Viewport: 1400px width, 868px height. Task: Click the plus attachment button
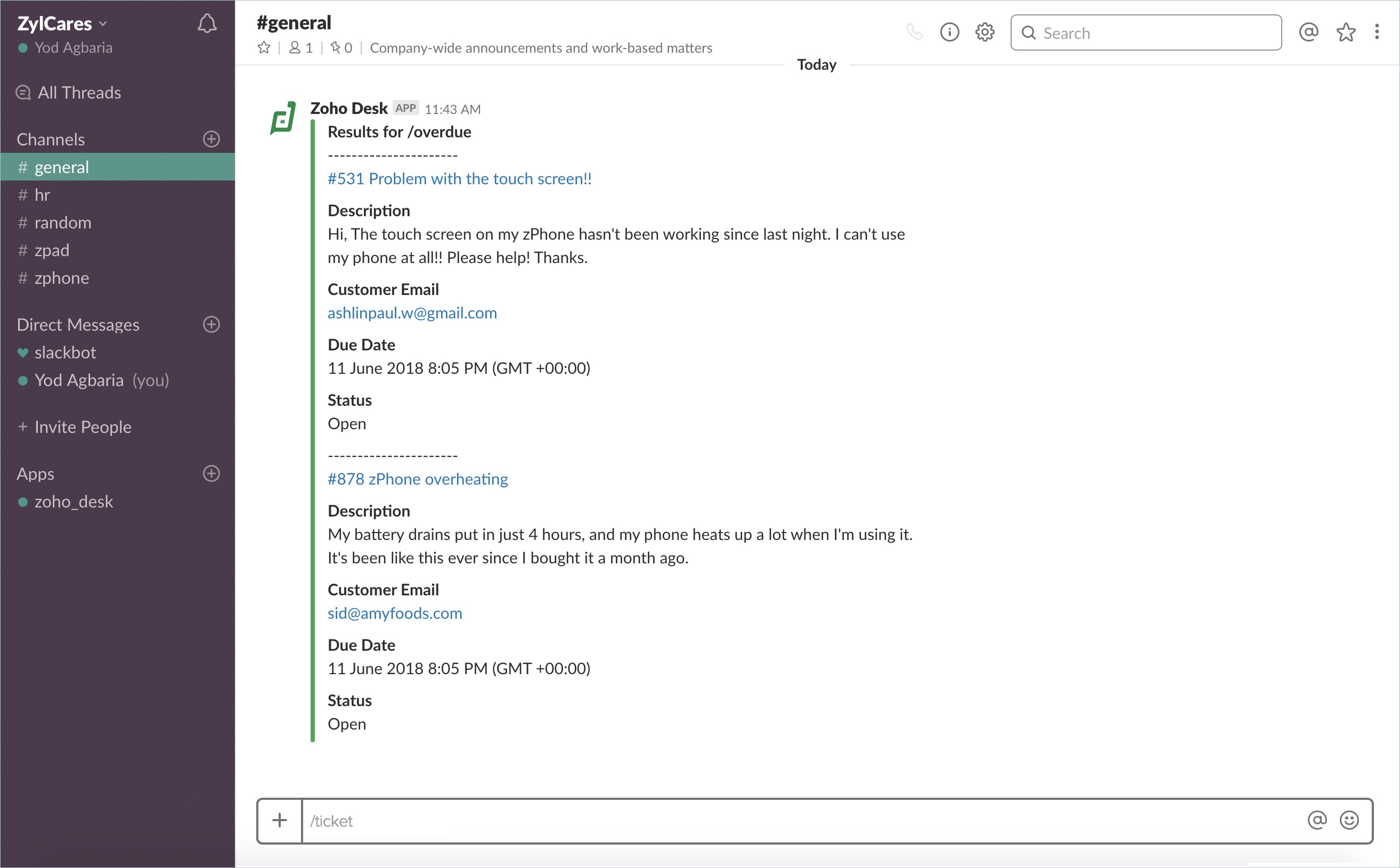280,821
